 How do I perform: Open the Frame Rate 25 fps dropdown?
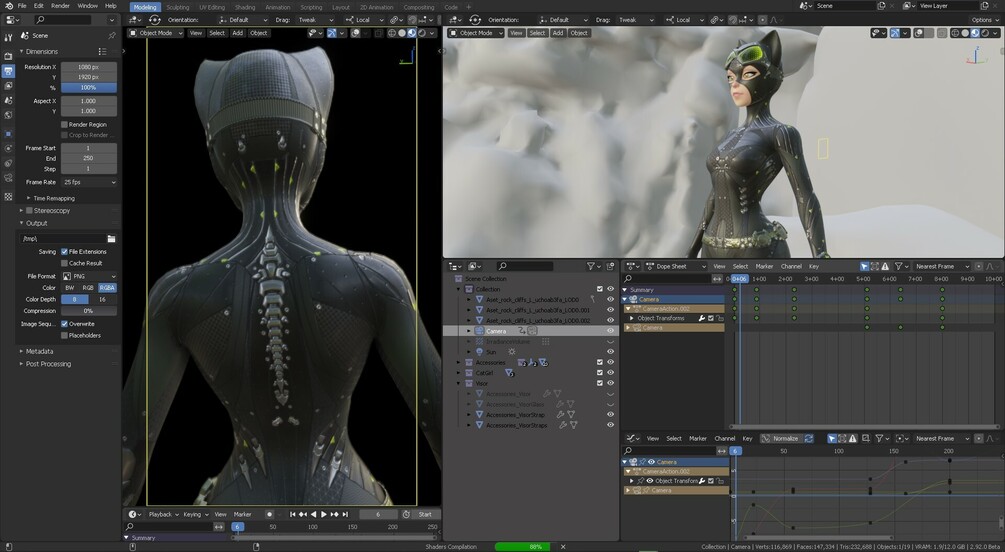pos(88,182)
